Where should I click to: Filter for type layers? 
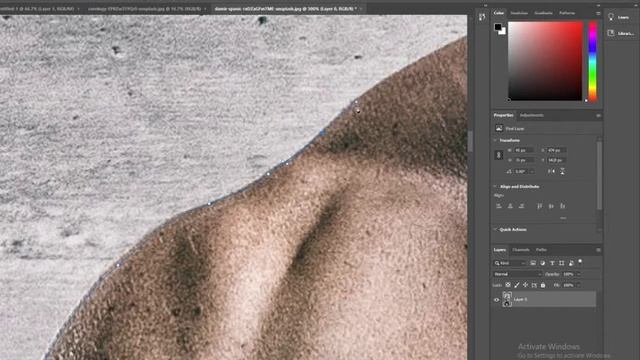click(552, 263)
